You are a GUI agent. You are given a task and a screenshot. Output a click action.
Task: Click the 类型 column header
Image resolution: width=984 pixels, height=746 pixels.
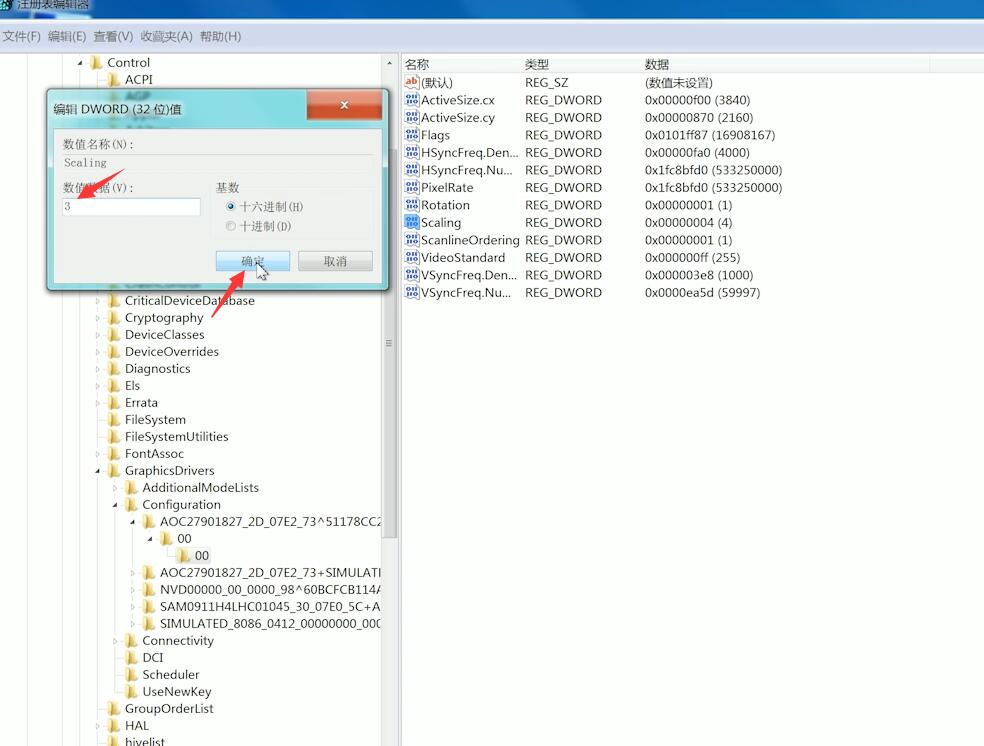(x=537, y=64)
